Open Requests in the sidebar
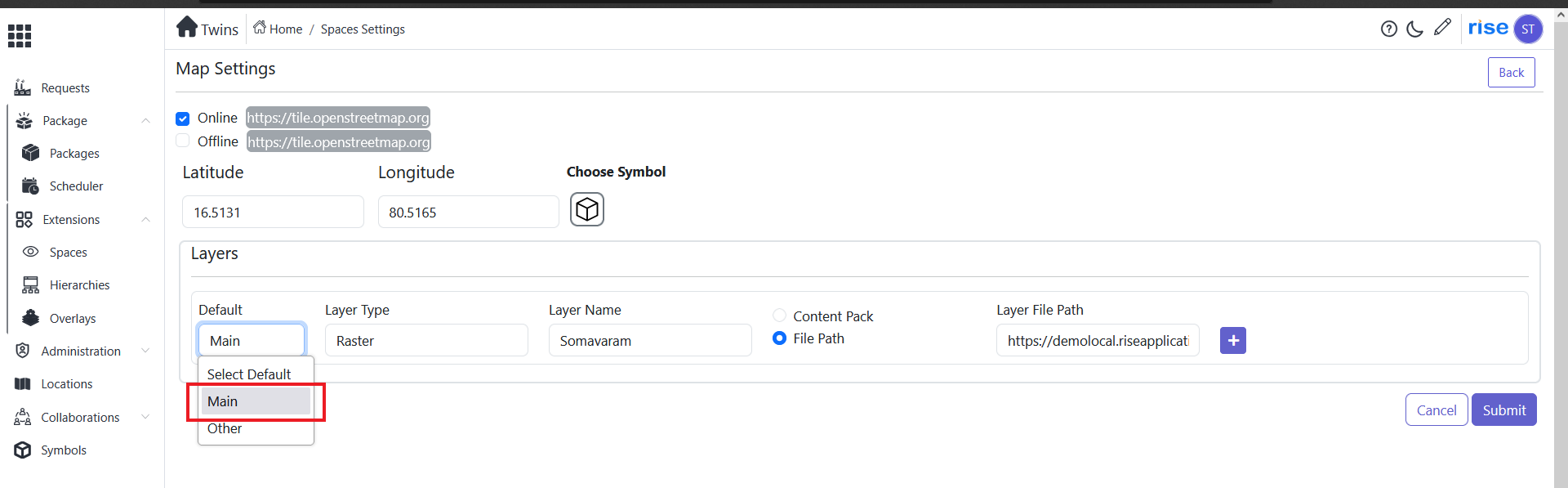The width and height of the screenshot is (1568, 488). click(65, 88)
